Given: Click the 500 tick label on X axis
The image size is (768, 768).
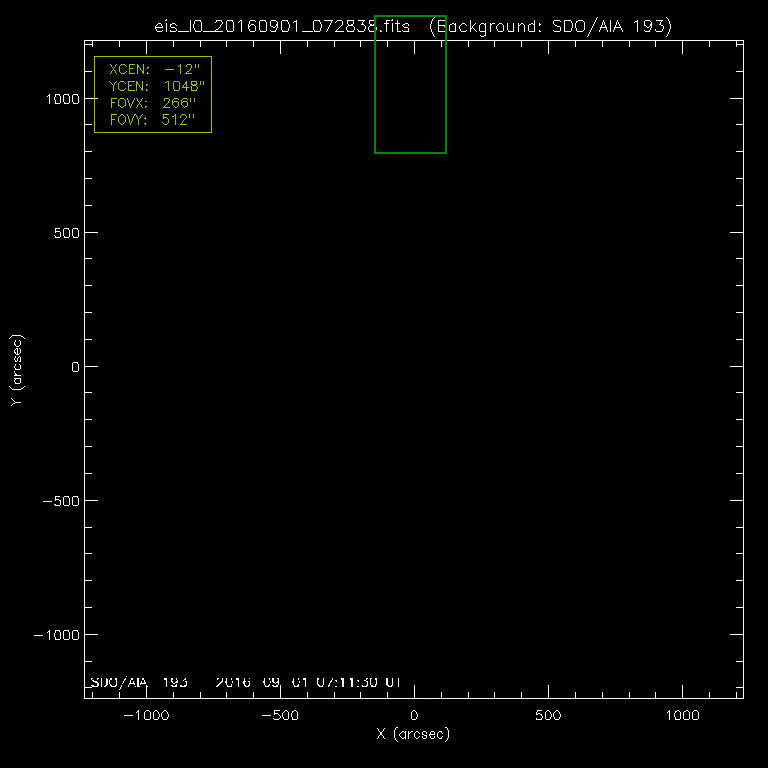Looking at the screenshot, I should click(547, 716).
